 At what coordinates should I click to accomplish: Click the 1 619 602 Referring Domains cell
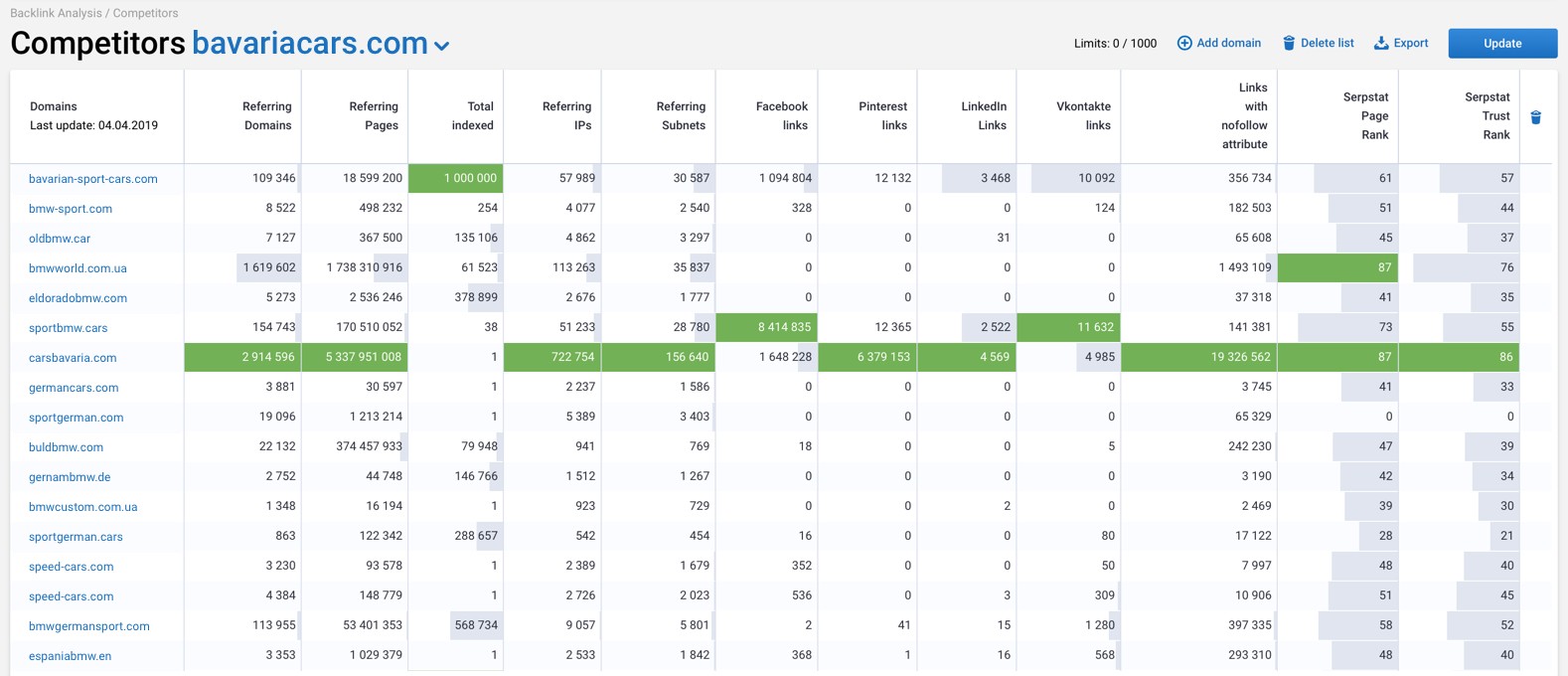242,267
